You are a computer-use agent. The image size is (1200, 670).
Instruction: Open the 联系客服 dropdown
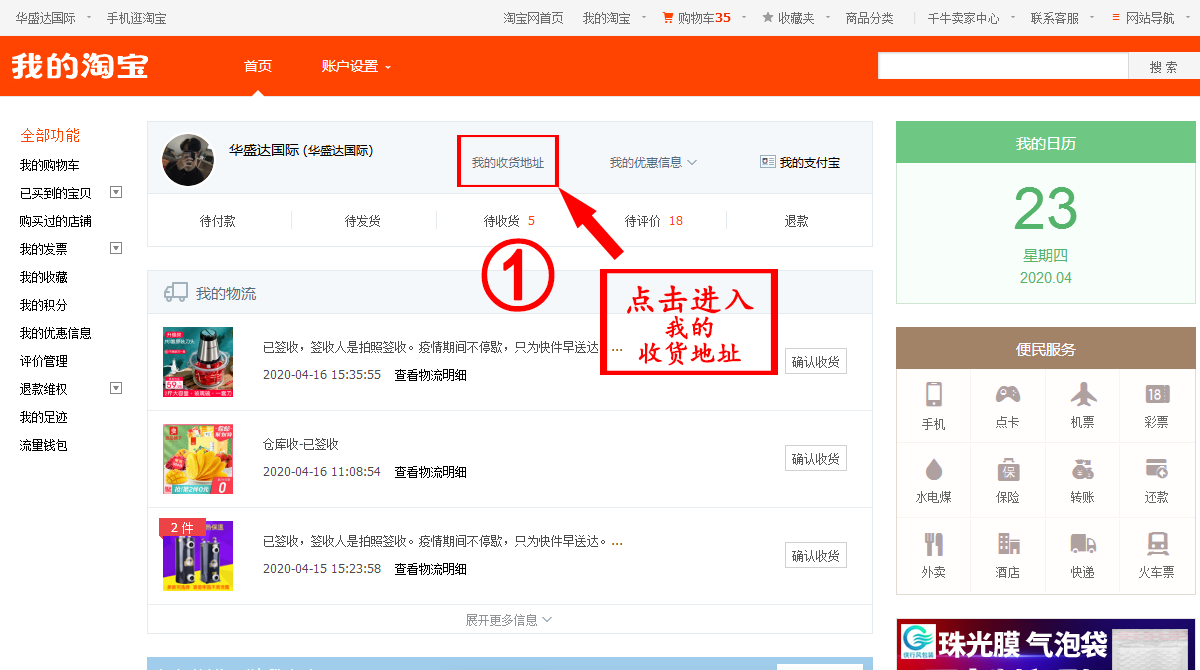point(1061,18)
